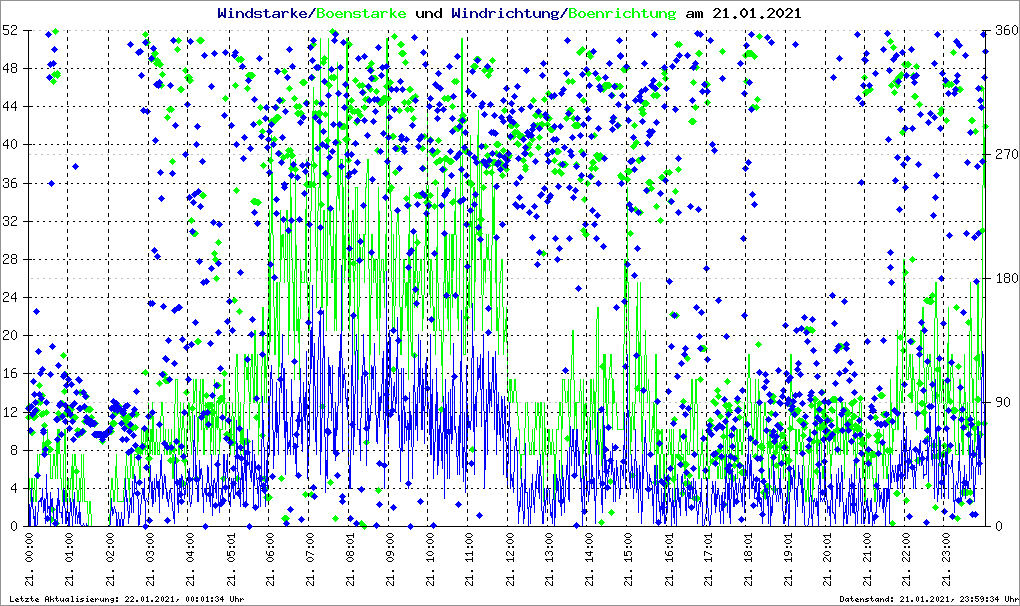This screenshot has width=1020, height=606.
Task: Click the 00:00 time axis label
Action: point(29,559)
